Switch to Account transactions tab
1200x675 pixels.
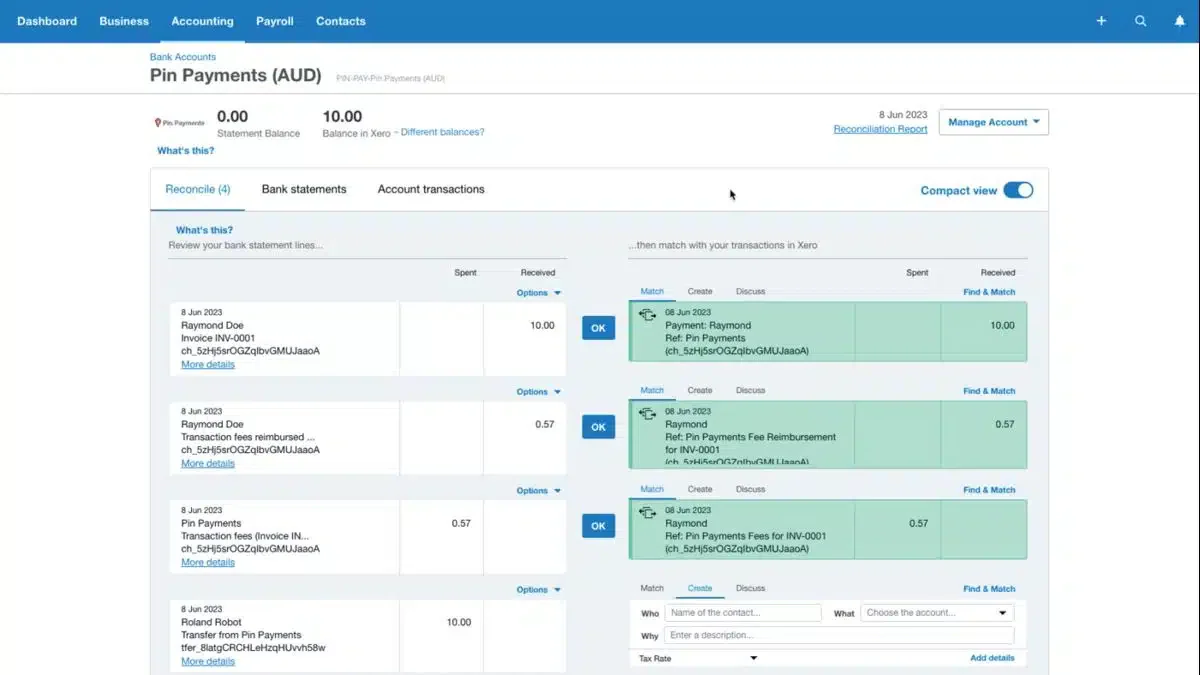(431, 189)
